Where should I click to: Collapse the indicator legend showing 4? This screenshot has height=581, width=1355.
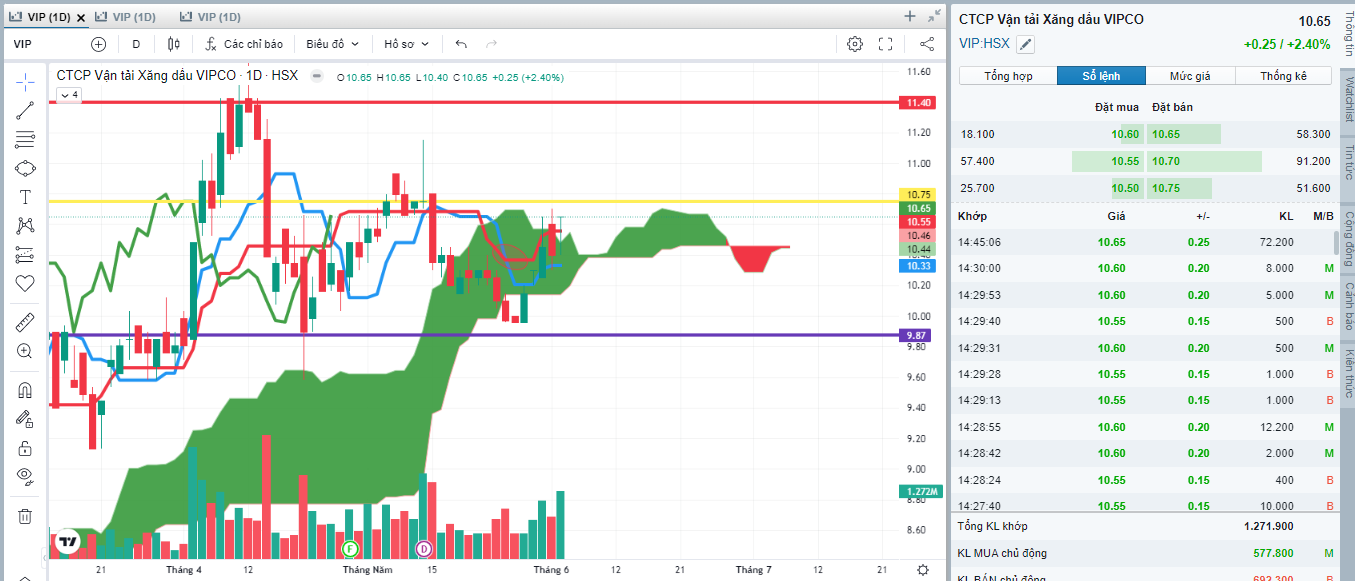click(69, 95)
